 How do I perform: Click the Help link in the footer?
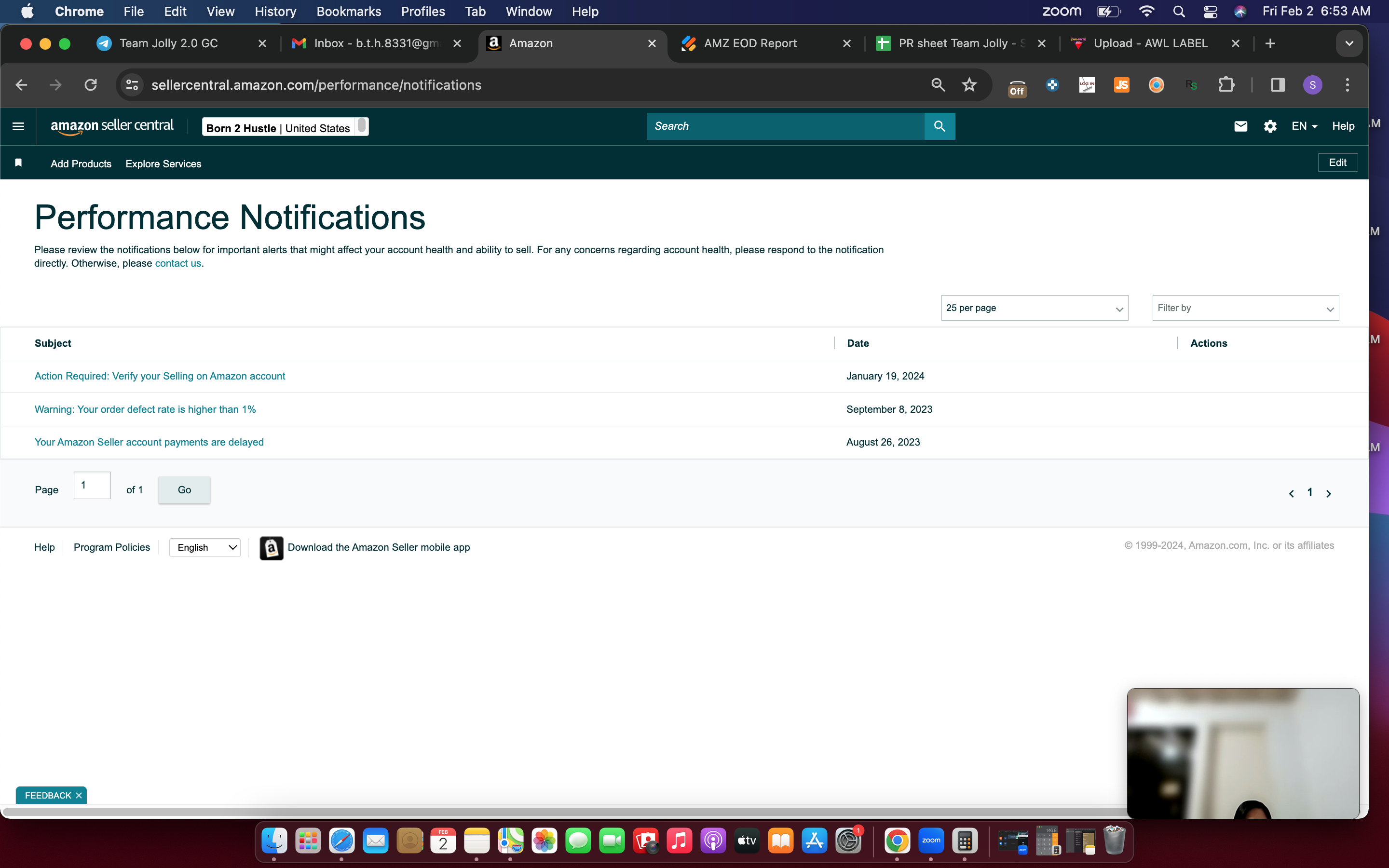coord(44,548)
